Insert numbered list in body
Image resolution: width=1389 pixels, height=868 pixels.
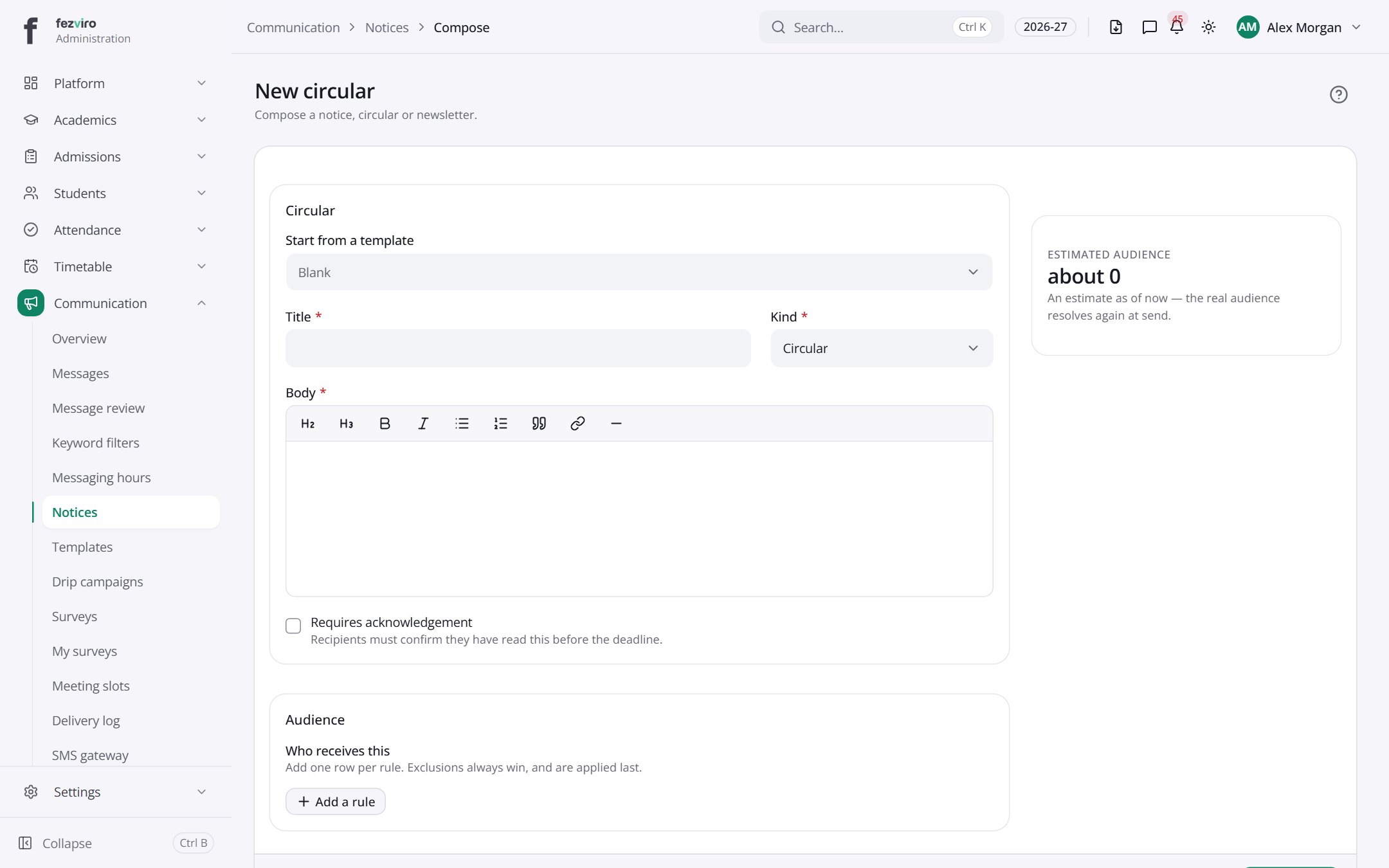(x=500, y=424)
